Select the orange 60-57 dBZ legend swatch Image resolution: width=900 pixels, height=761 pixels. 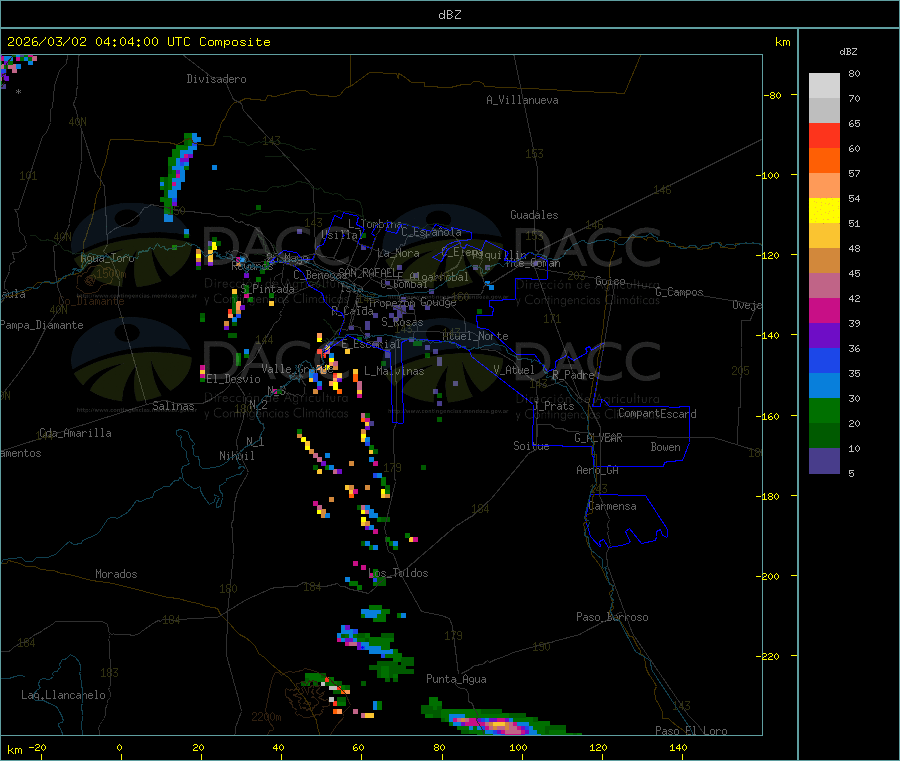(824, 161)
